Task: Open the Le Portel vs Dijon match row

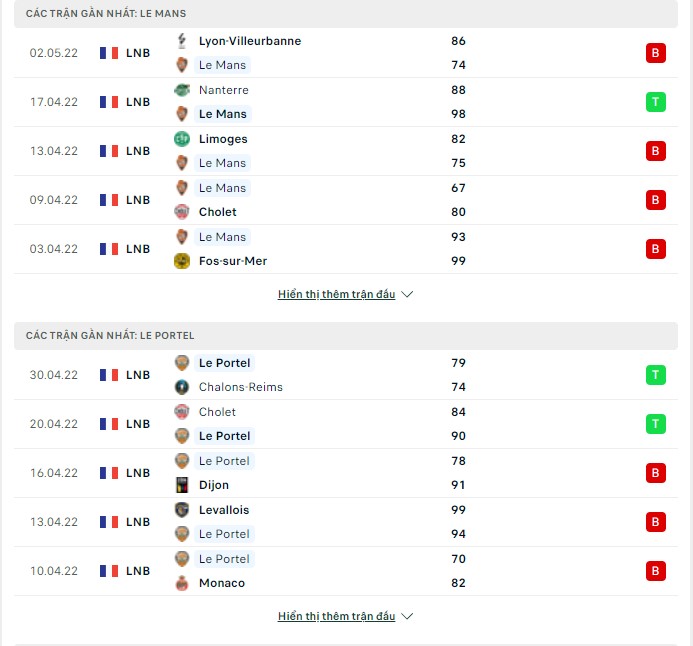Action: (346, 473)
